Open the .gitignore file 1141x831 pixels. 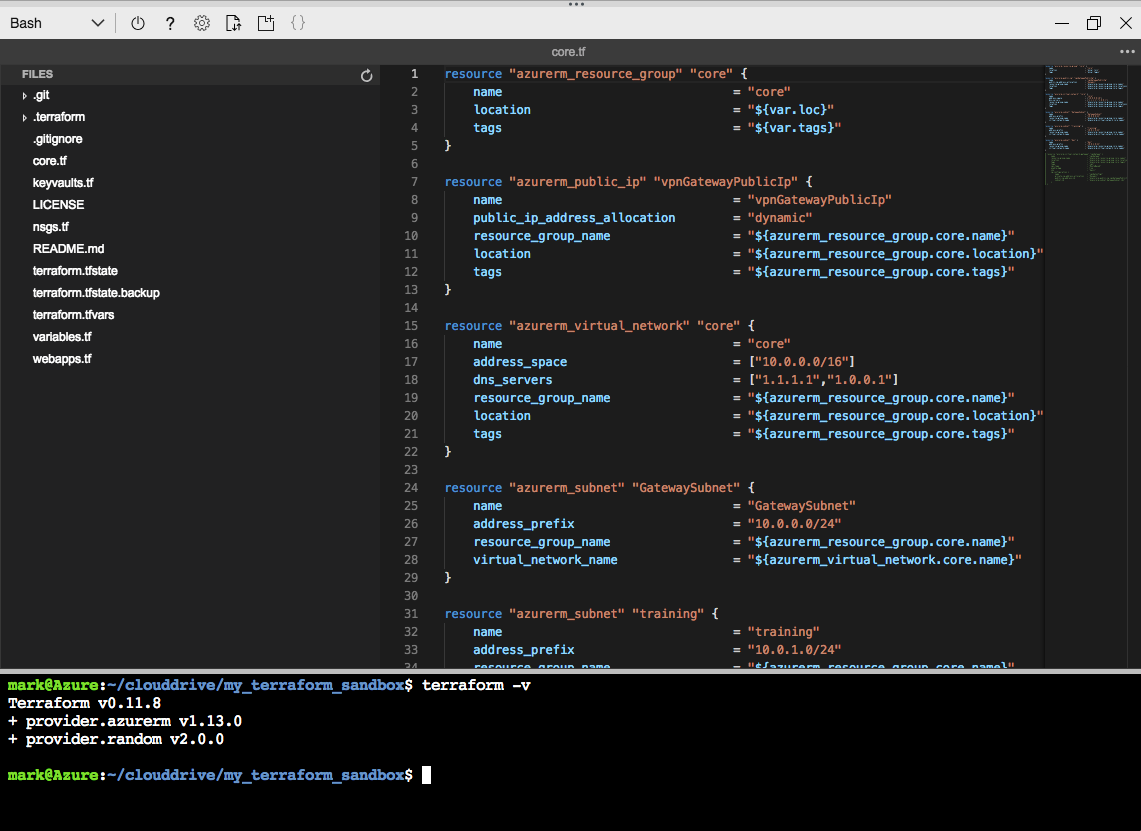tap(57, 139)
